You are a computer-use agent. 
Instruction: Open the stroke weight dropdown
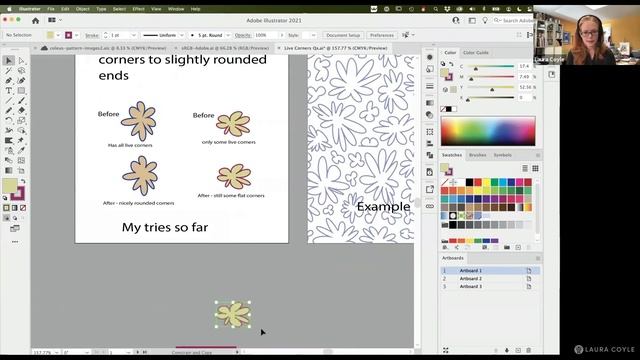click(133, 35)
